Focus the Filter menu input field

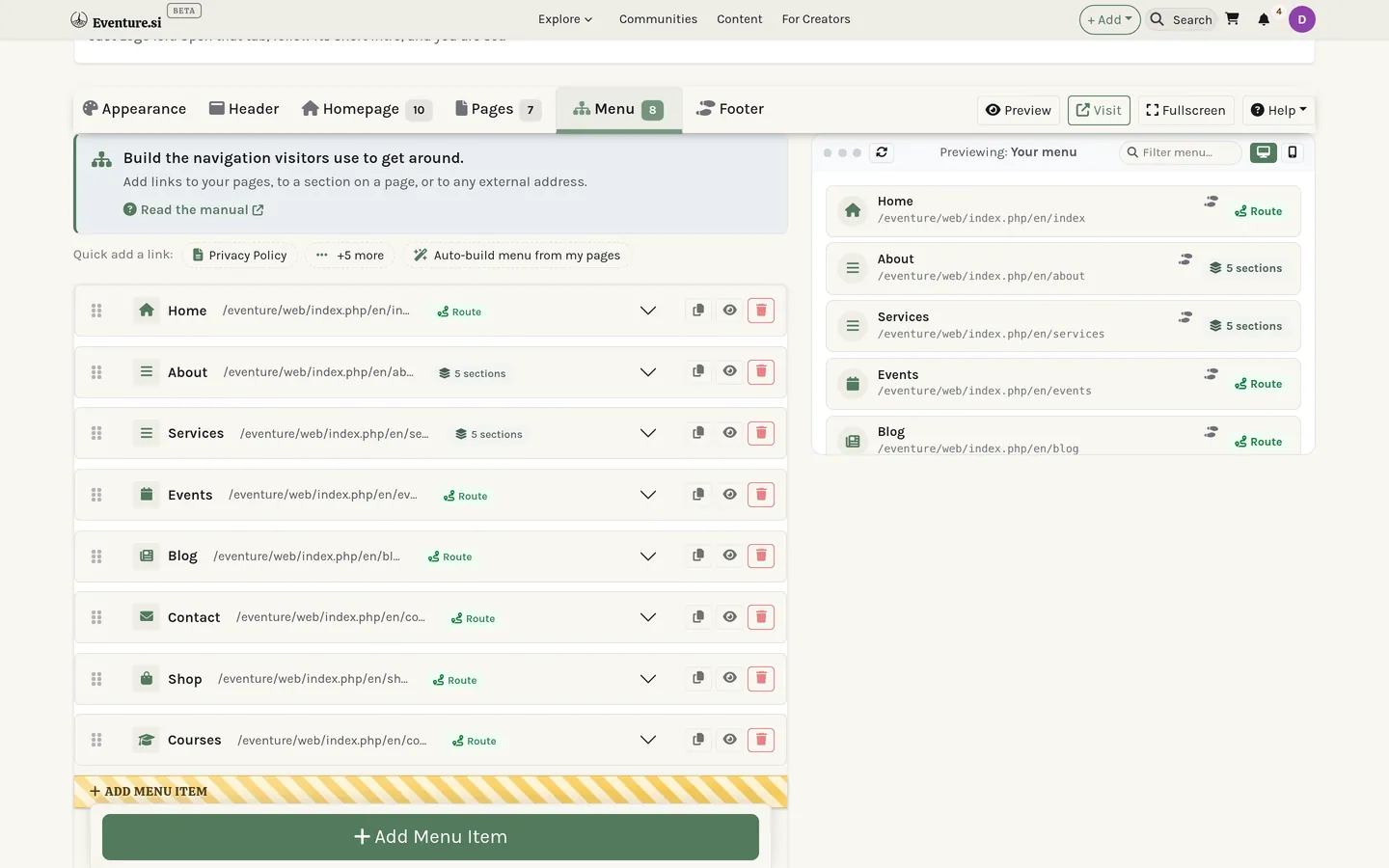coord(1181,152)
